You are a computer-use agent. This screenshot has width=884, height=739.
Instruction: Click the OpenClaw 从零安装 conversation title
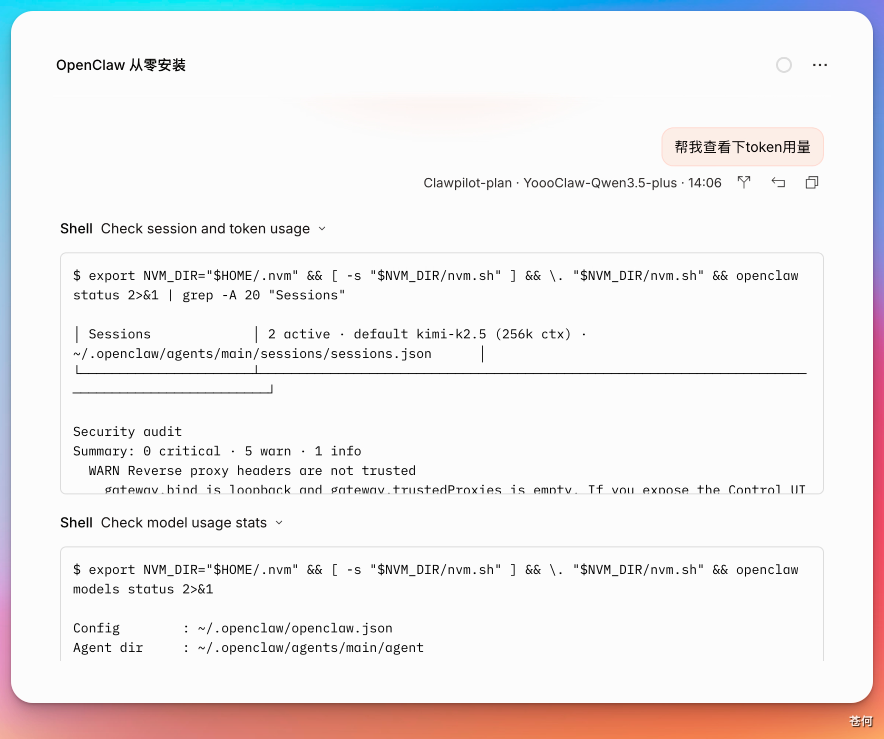click(120, 64)
